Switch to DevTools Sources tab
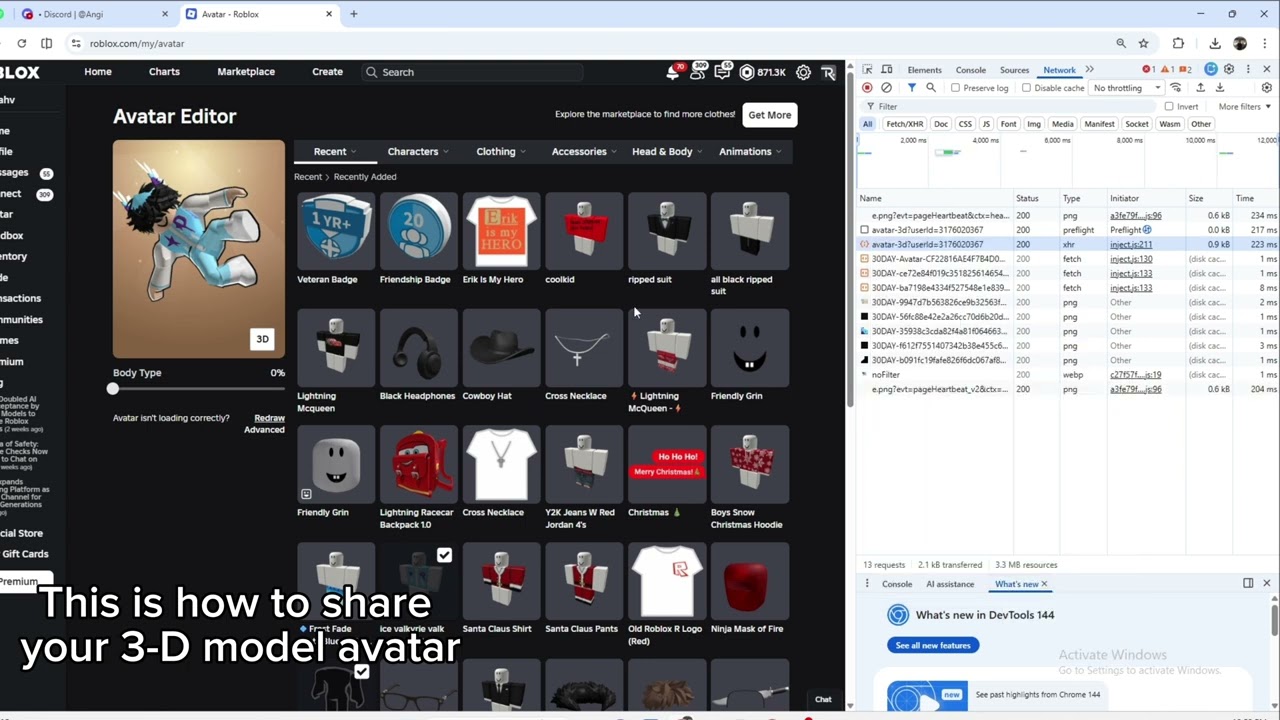Screen dimensions: 1280x720 pyautogui.click(x=1014, y=70)
